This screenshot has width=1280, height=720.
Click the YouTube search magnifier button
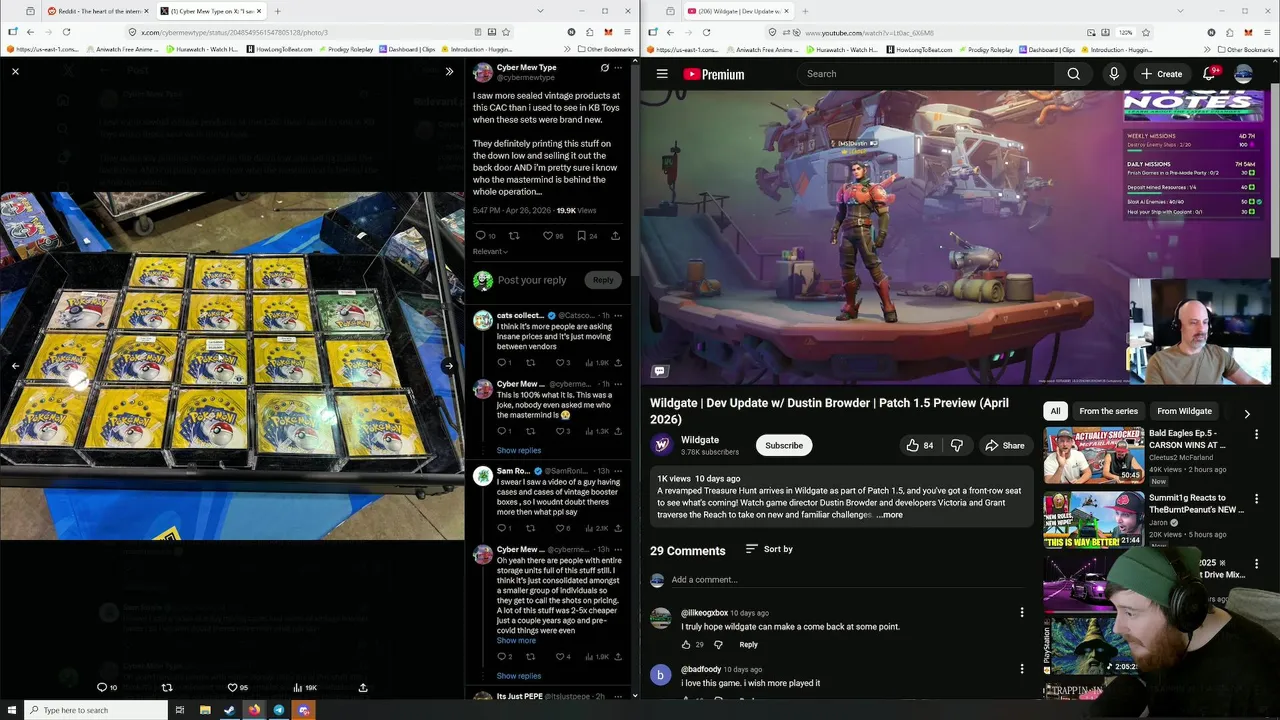point(1073,74)
